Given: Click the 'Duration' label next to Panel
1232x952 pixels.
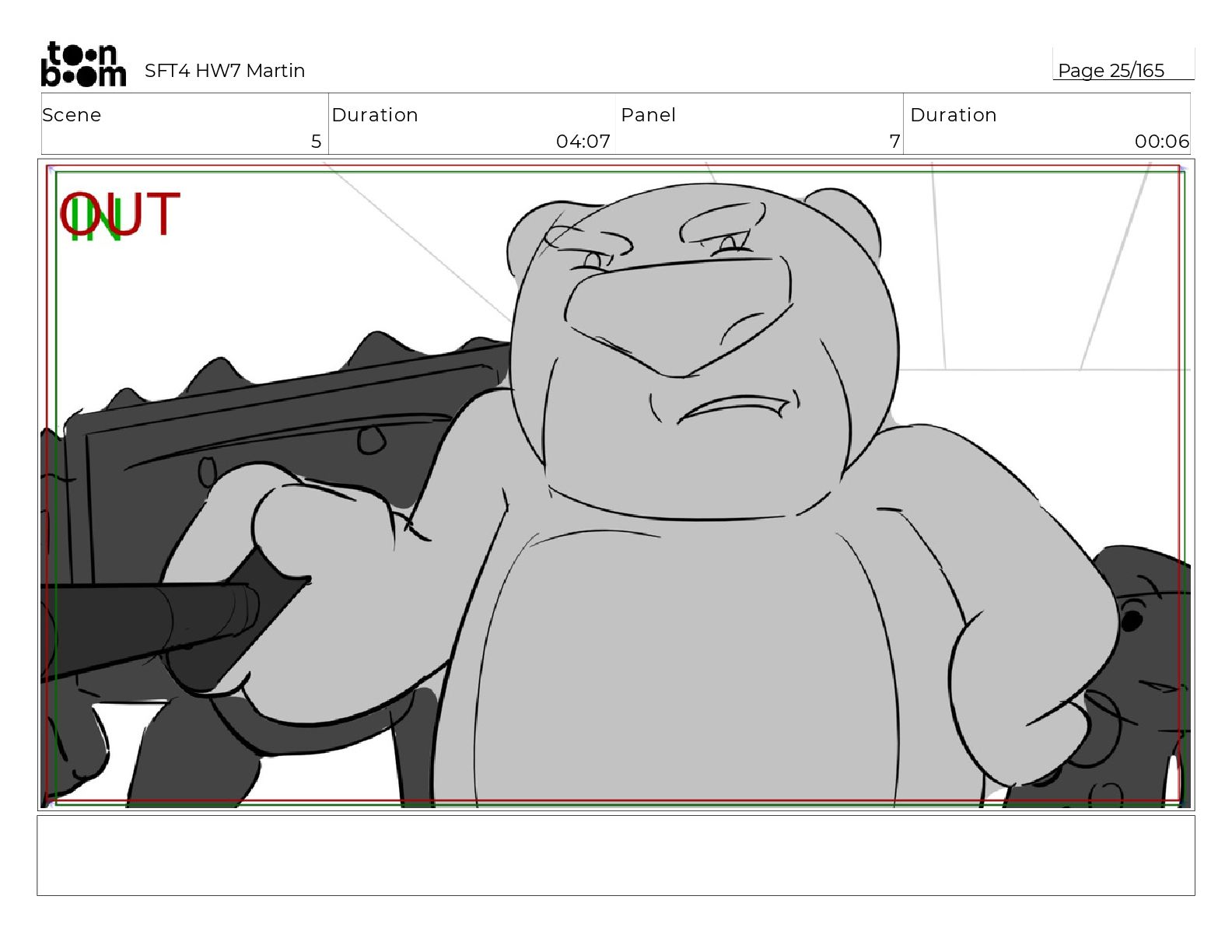Looking at the screenshot, I should pos(954,115).
